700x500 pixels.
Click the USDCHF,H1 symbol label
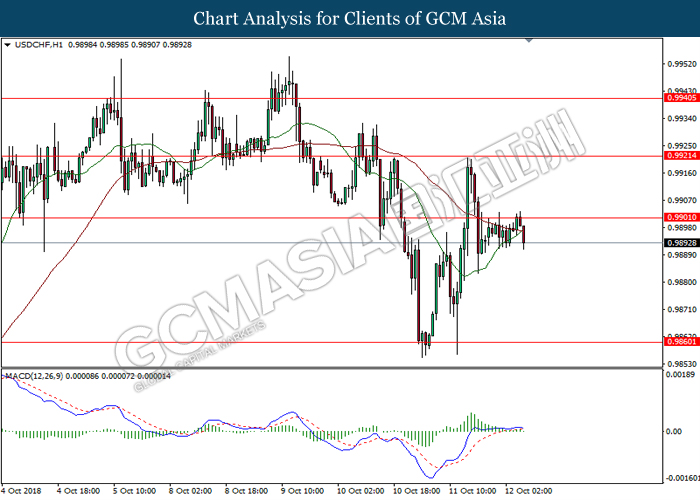point(39,45)
